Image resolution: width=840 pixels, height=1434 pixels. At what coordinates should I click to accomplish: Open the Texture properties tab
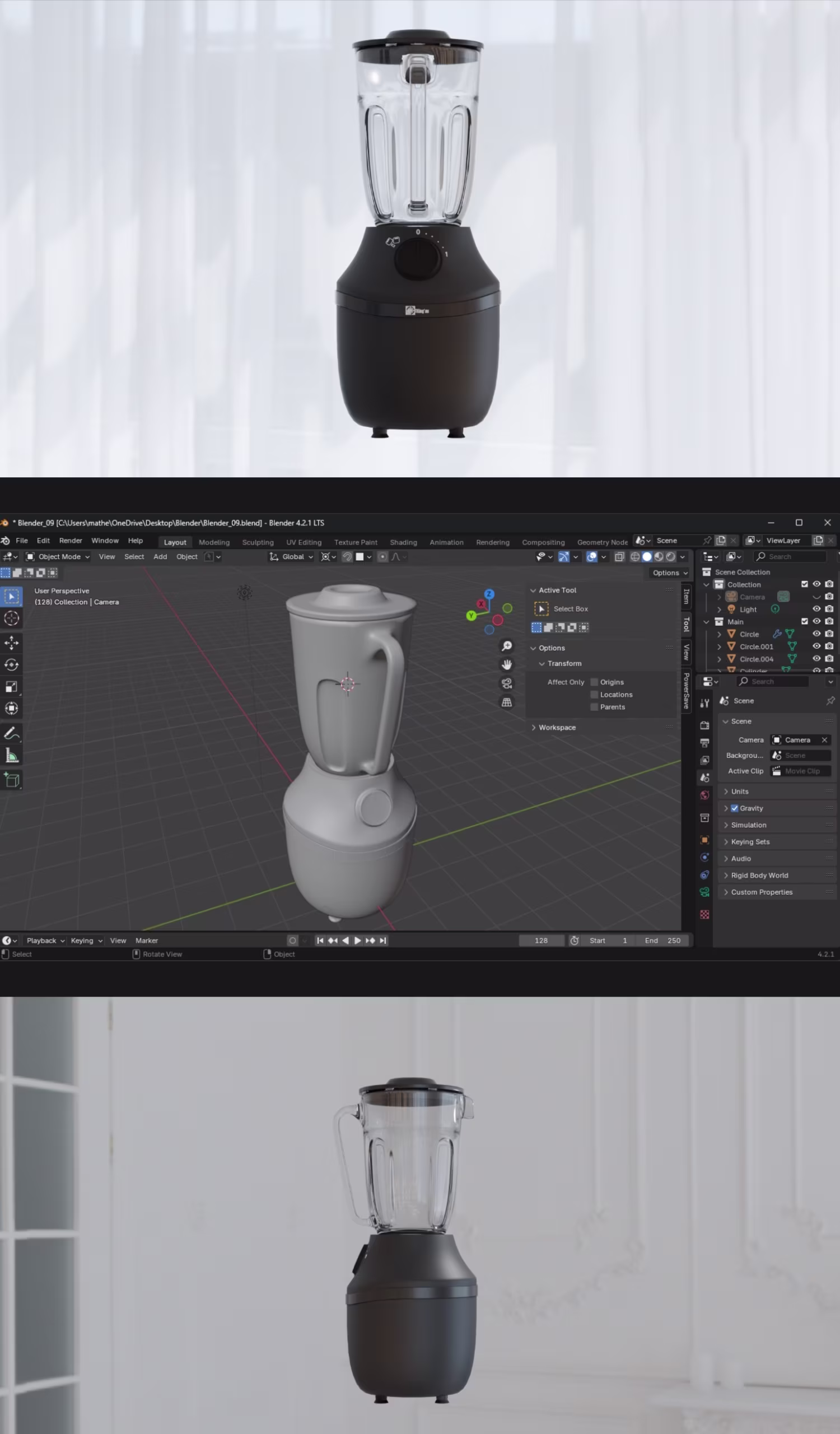(x=704, y=915)
